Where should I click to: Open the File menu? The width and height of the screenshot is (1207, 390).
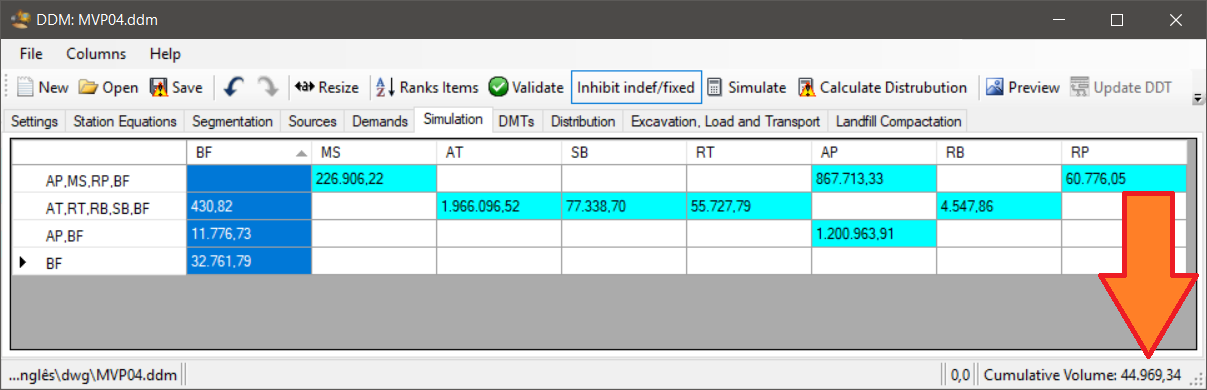(31, 53)
